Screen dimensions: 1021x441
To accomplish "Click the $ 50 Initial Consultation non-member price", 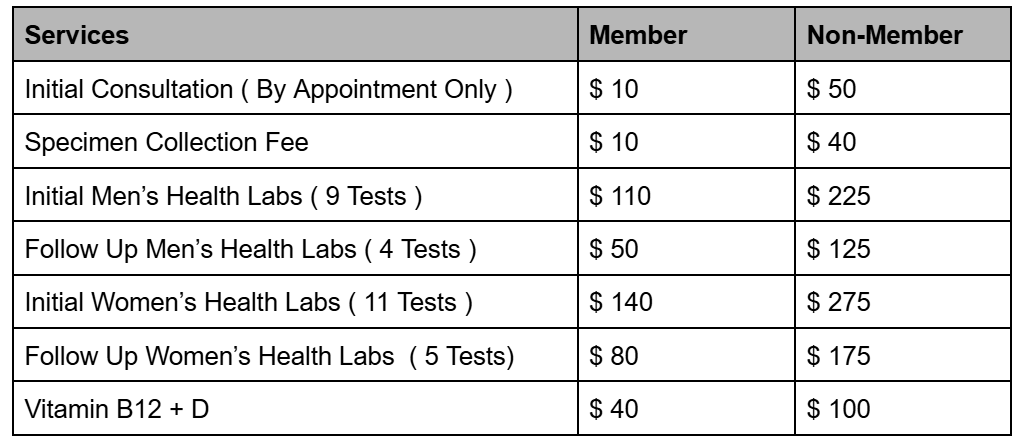I will point(831,89).
